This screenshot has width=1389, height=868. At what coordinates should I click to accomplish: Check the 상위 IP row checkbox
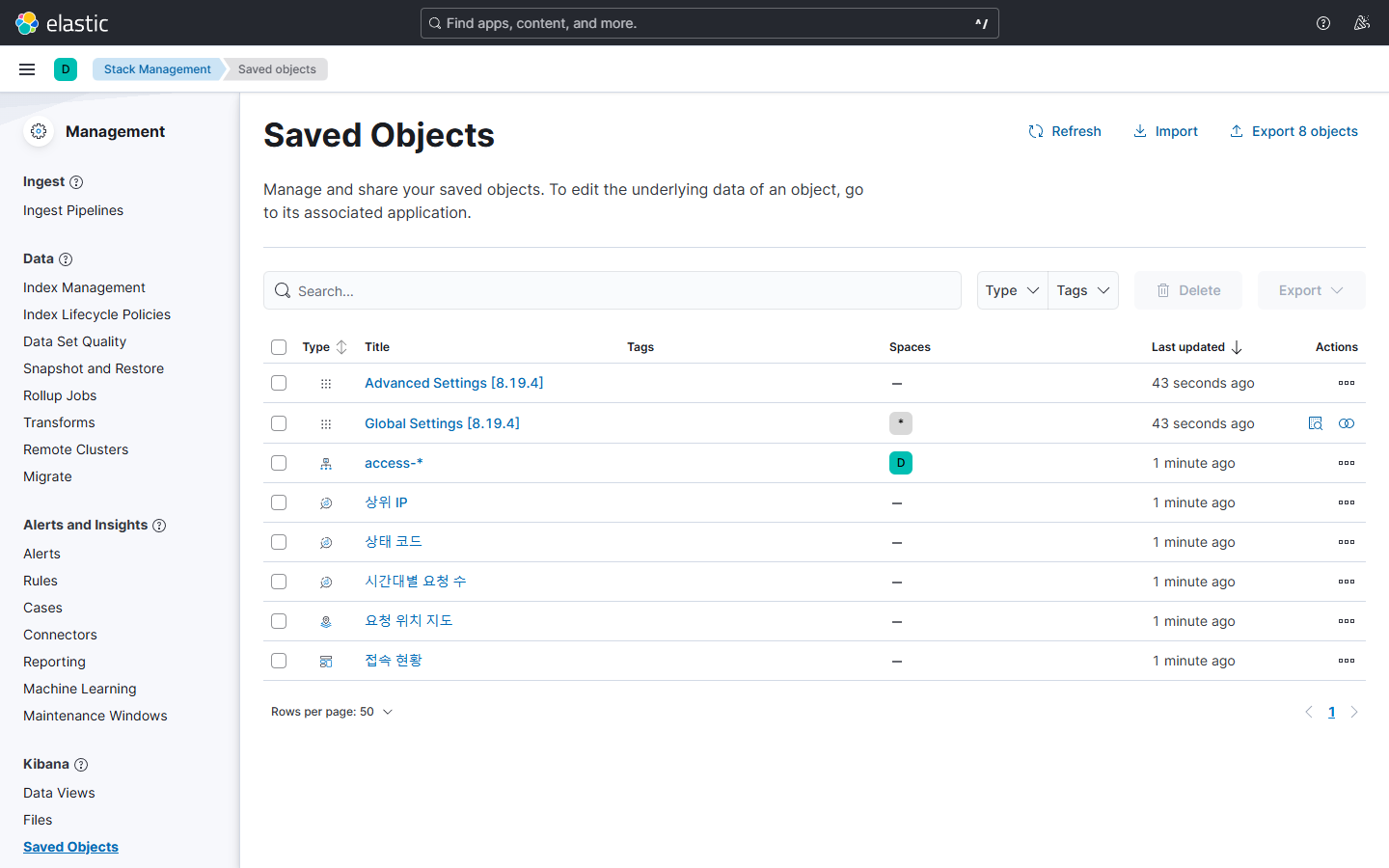click(x=279, y=502)
